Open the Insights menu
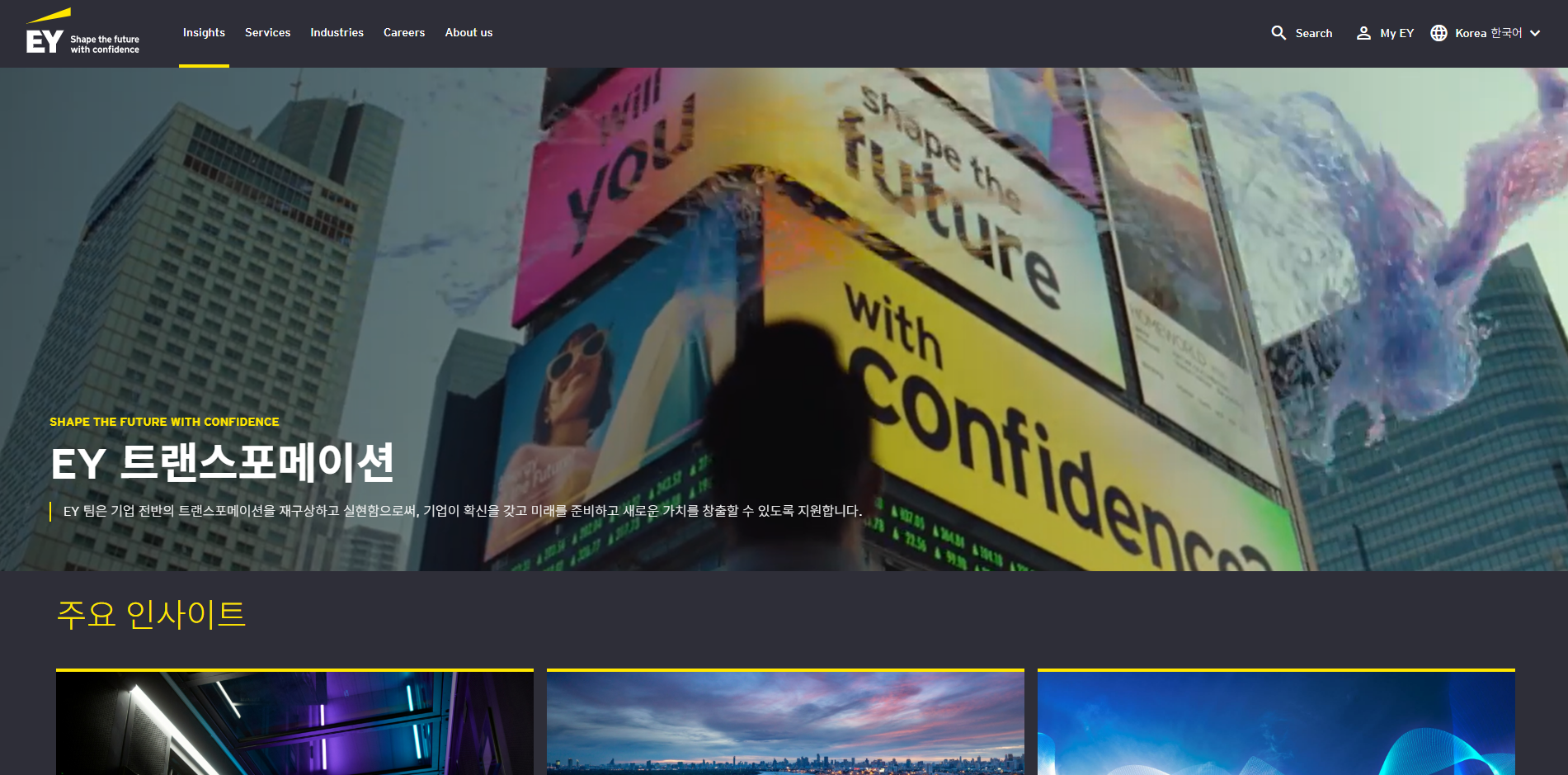 [x=204, y=33]
